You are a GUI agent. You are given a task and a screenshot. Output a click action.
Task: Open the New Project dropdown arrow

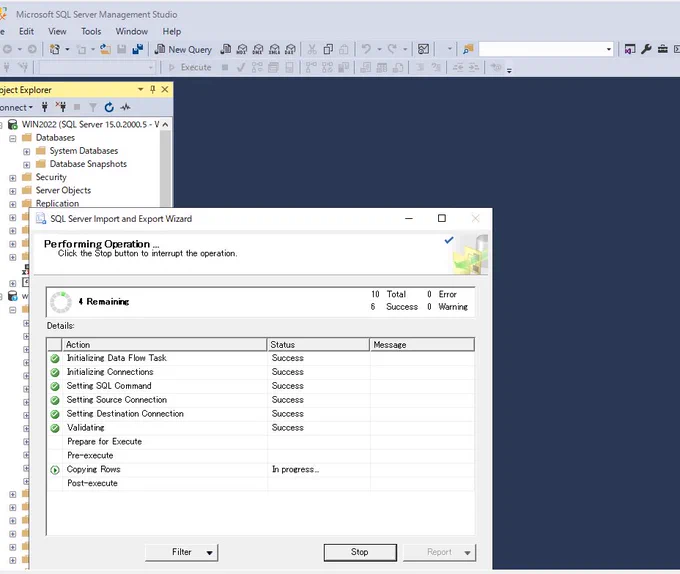point(67,49)
